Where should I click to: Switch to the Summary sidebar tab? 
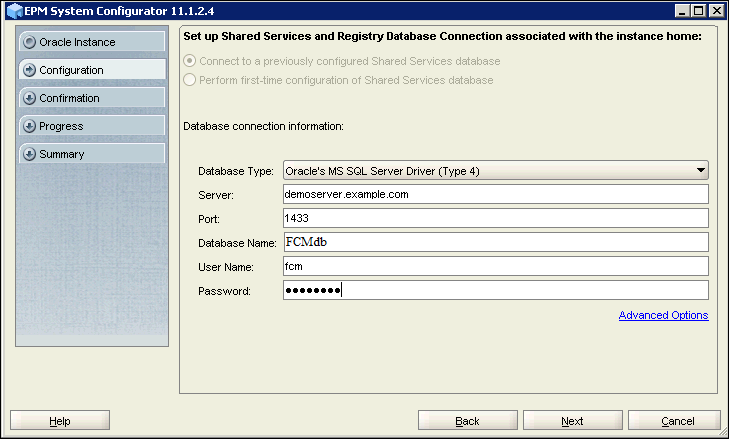point(90,155)
